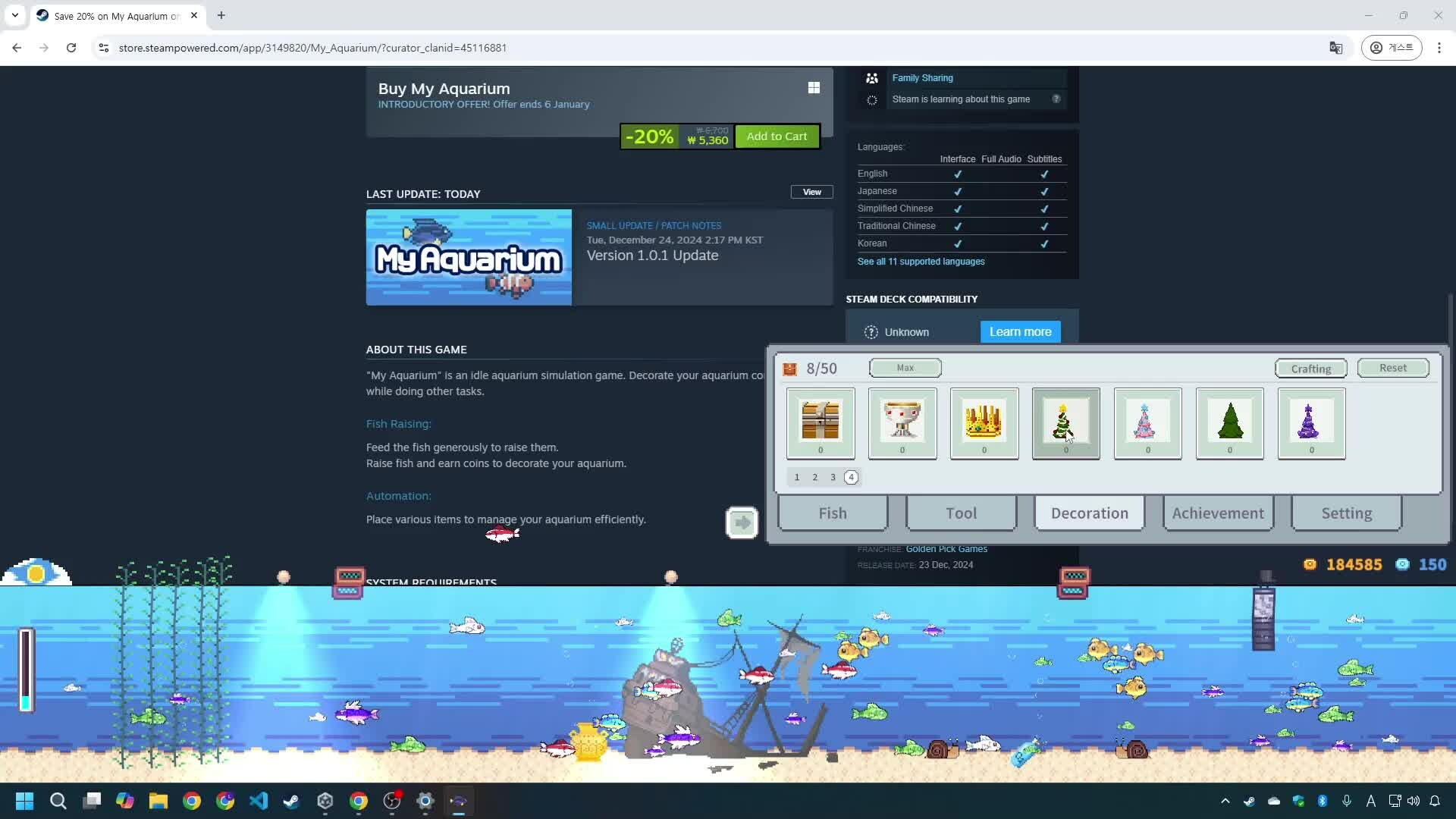Click the translate page icon in address bar
The width and height of the screenshot is (1456, 819).
(1335, 48)
